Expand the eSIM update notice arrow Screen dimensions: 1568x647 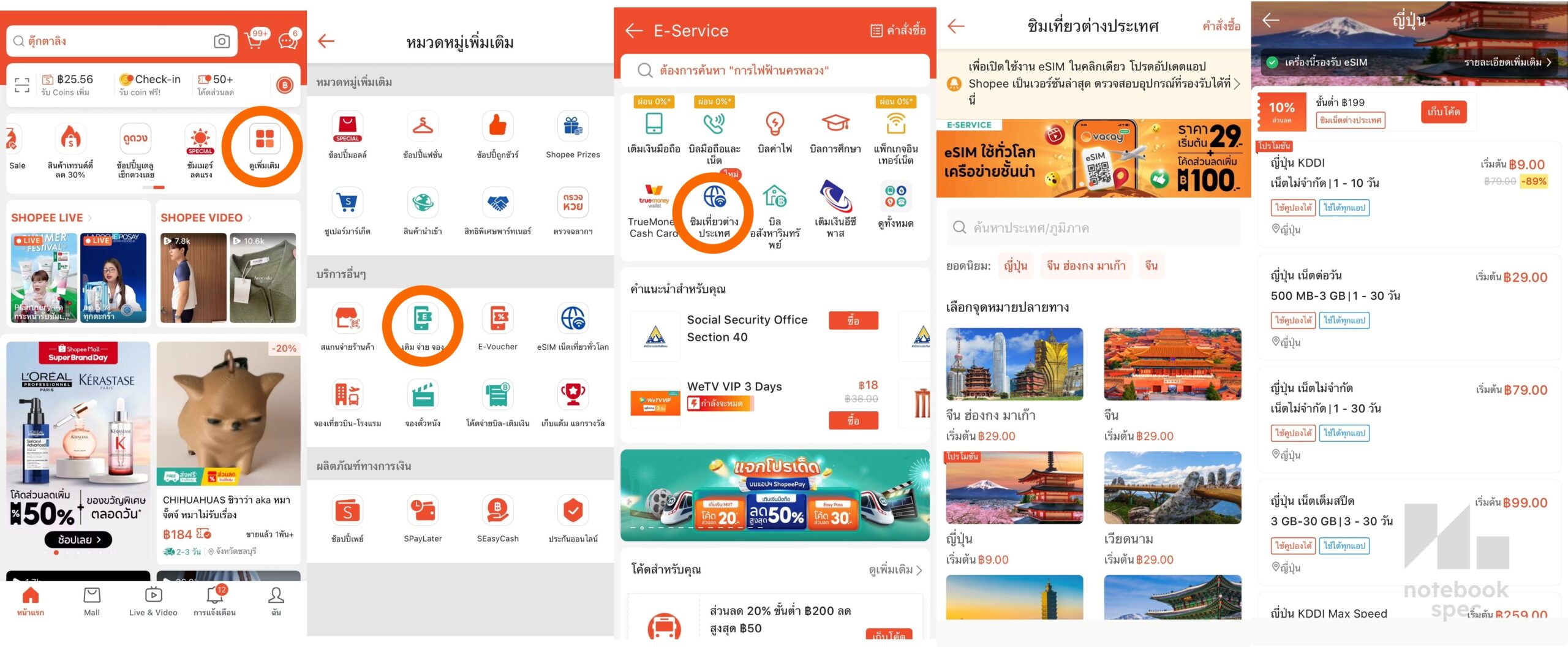[x=1237, y=83]
